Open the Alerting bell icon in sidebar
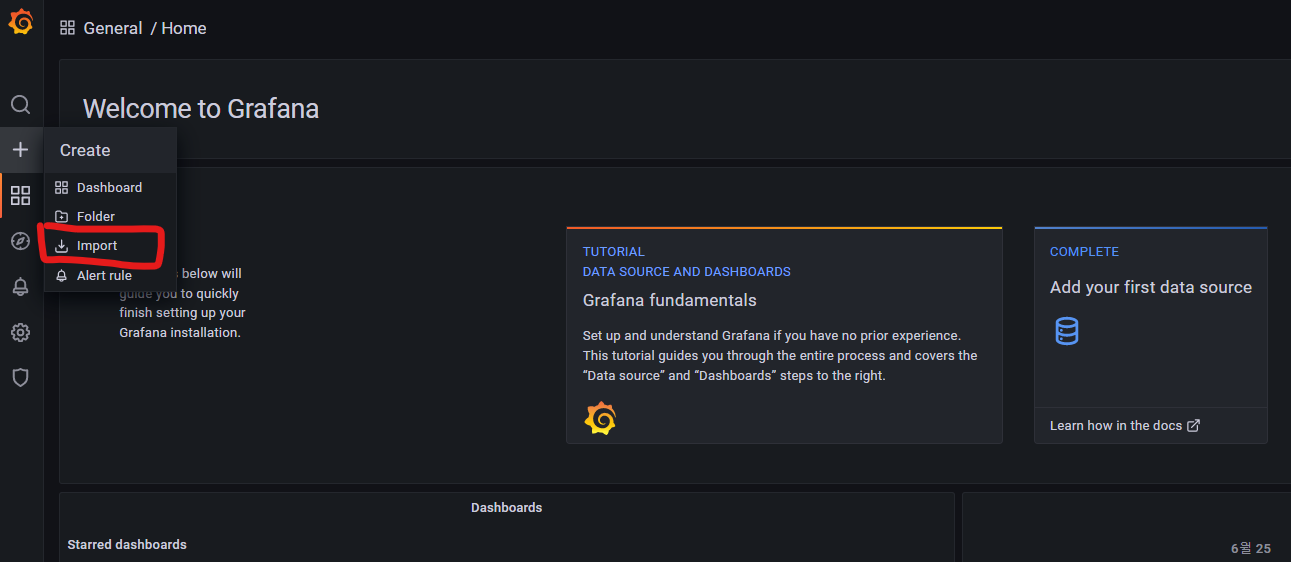The width and height of the screenshot is (1291, 562). [20, 287]
